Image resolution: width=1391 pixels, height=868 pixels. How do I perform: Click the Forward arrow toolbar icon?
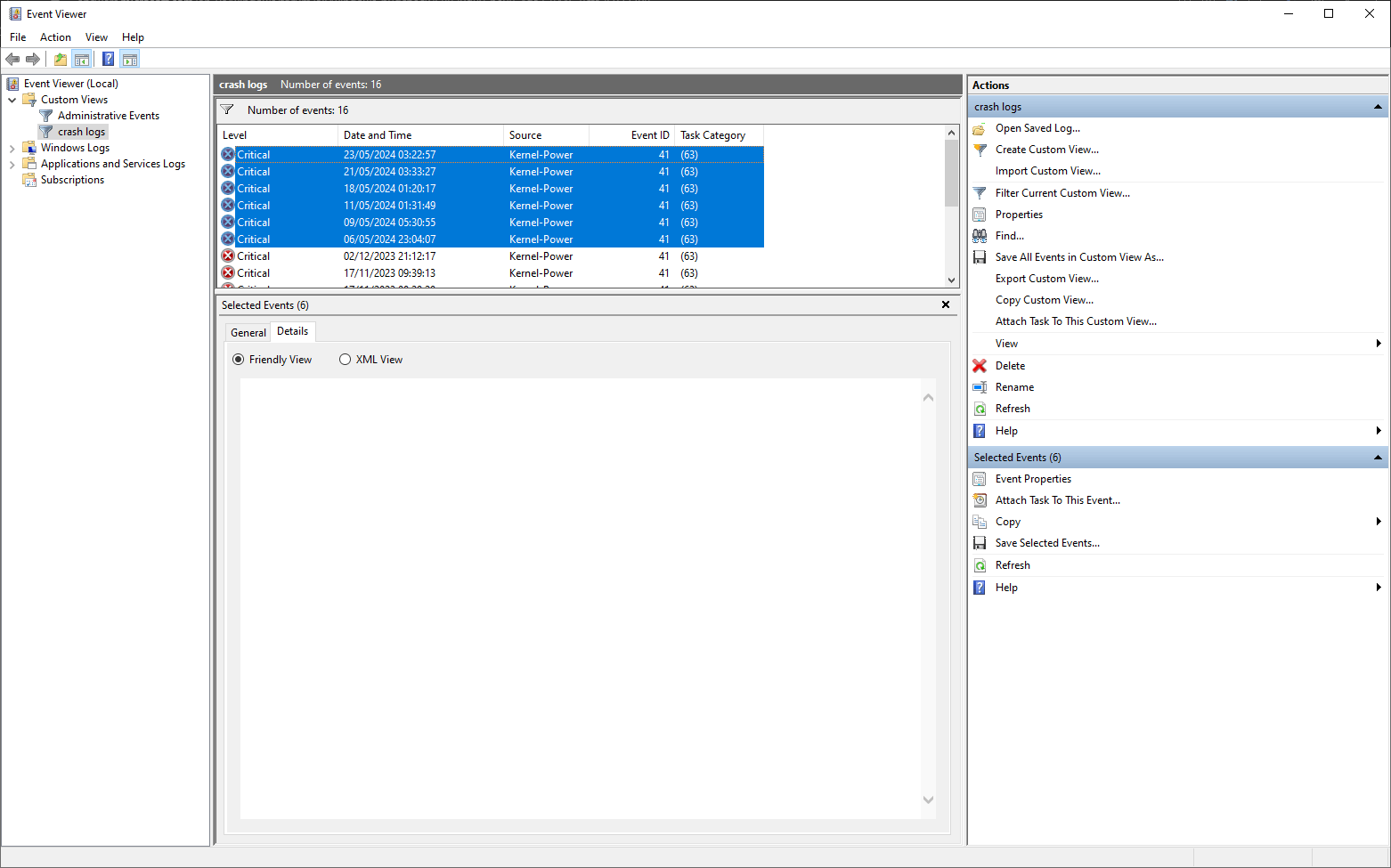click(x=33, y=60)
